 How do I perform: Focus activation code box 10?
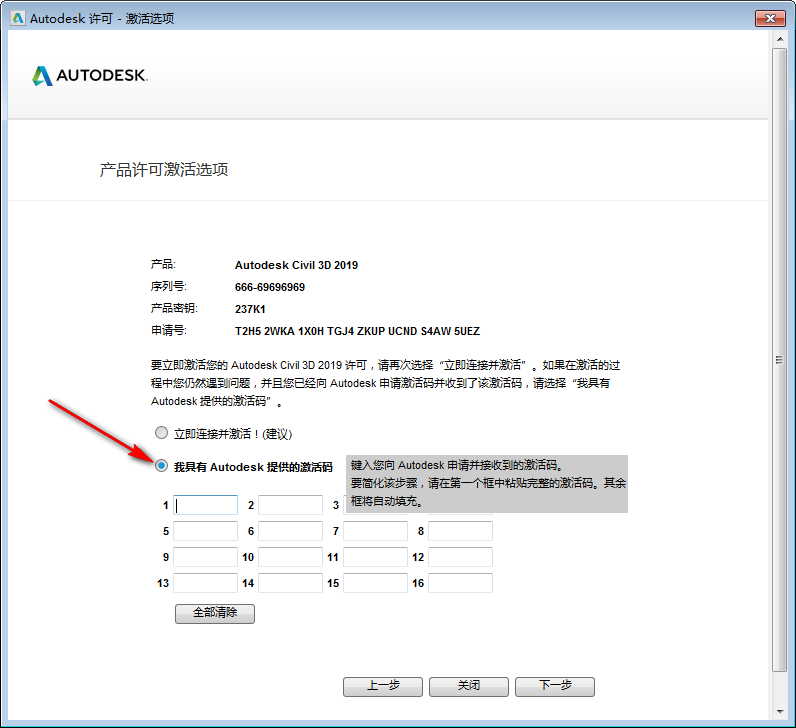(290, 557)
